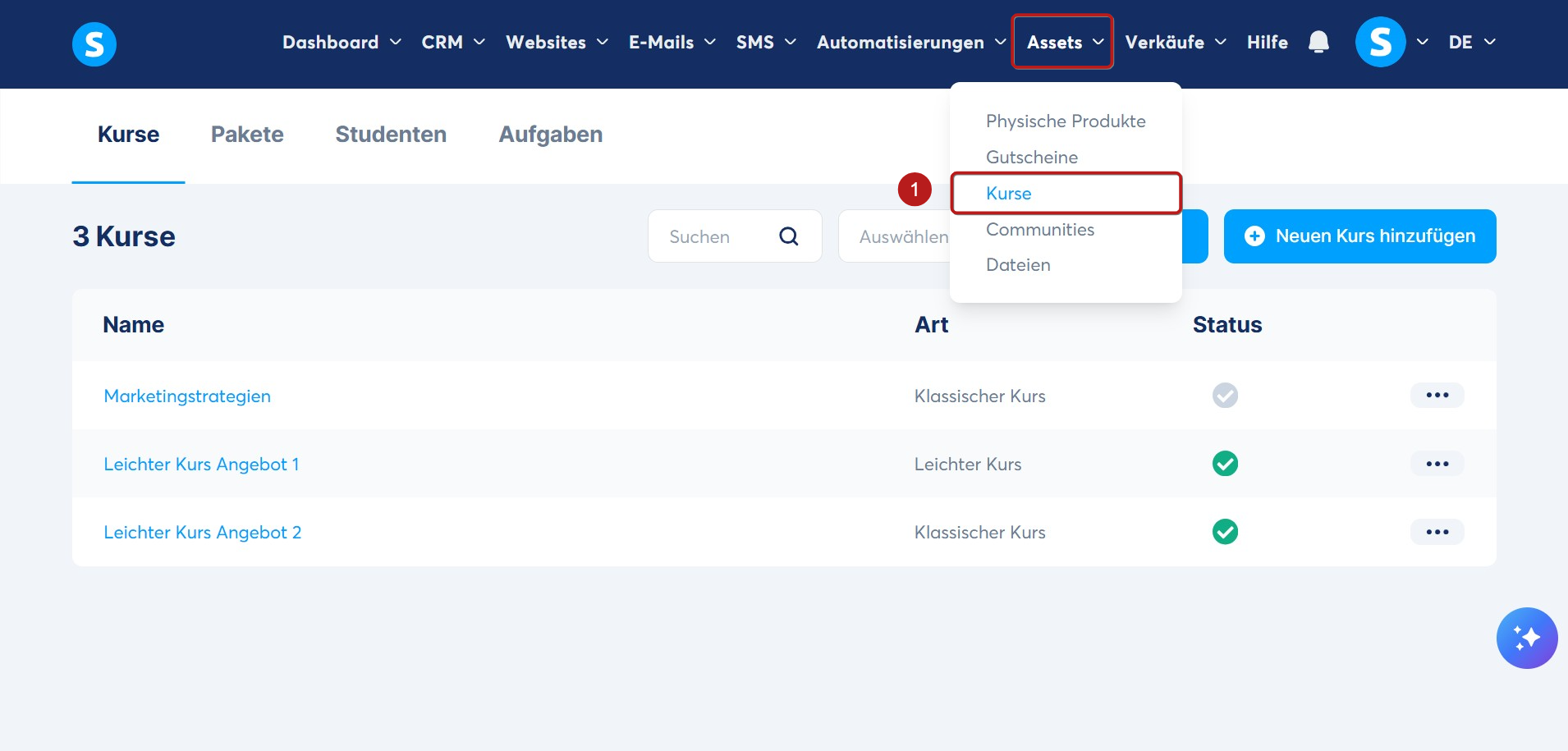
Task: Expand the Websites menu
Action: pyautogui.click(x=557, y=42)
